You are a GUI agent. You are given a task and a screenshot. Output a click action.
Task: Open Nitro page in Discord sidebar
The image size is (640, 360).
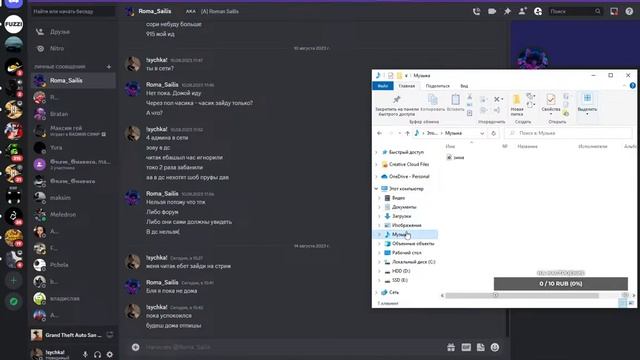(73, 49)
